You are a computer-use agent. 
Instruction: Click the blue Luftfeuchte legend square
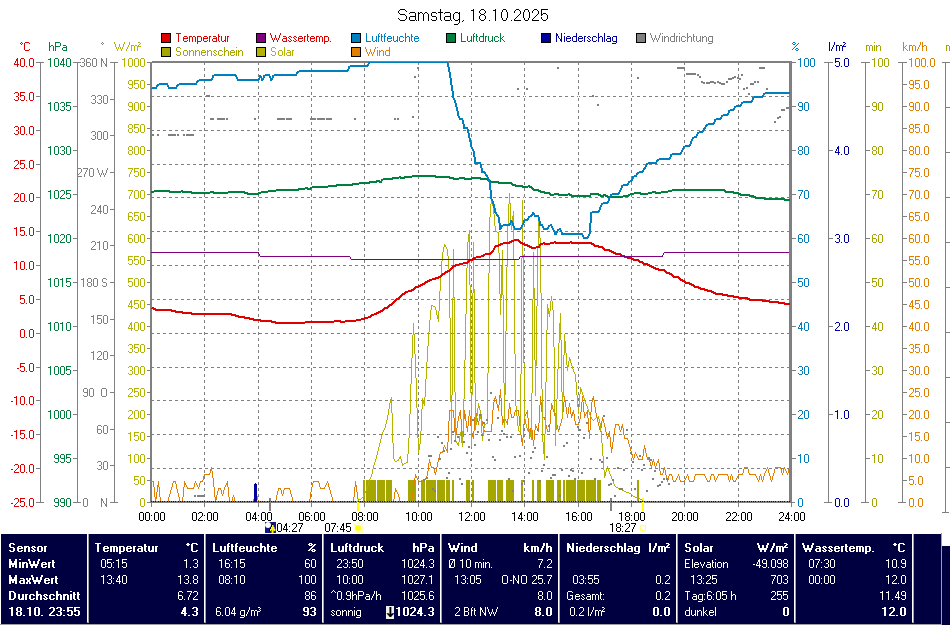357,39
